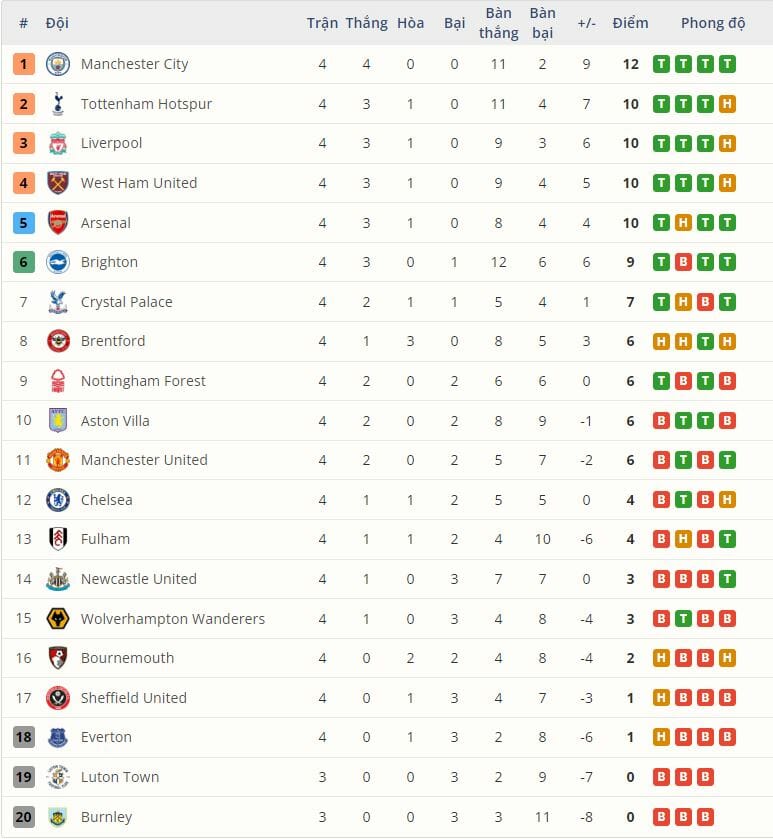
Task: Click the Phong độ column header
Action: click(713, 23)
